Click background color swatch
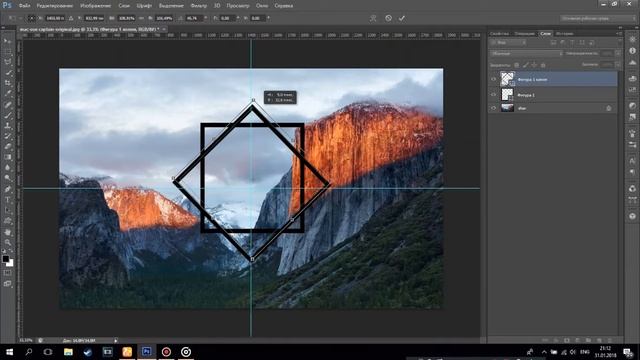The image size is (640, 360). [x=10, y=263]
